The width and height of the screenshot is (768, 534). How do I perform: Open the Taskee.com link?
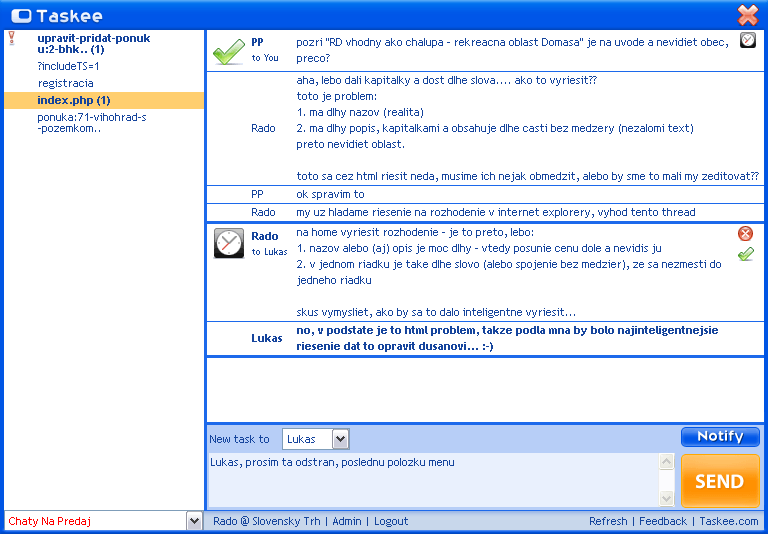point(729,521)
